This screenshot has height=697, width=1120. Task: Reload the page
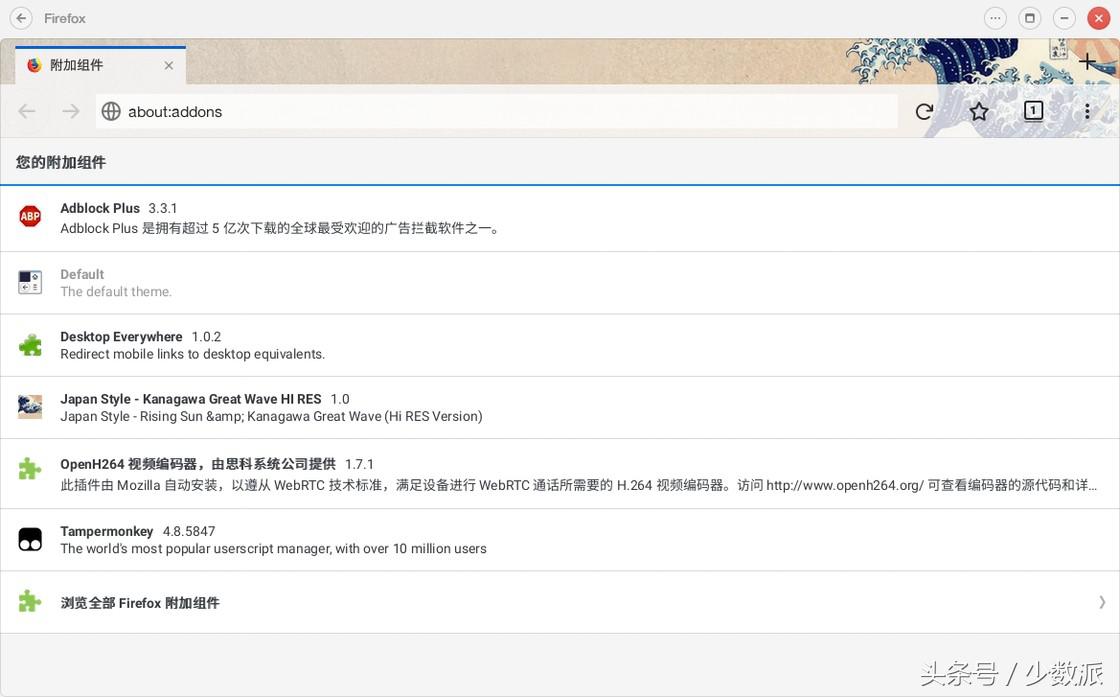point(924,111)
